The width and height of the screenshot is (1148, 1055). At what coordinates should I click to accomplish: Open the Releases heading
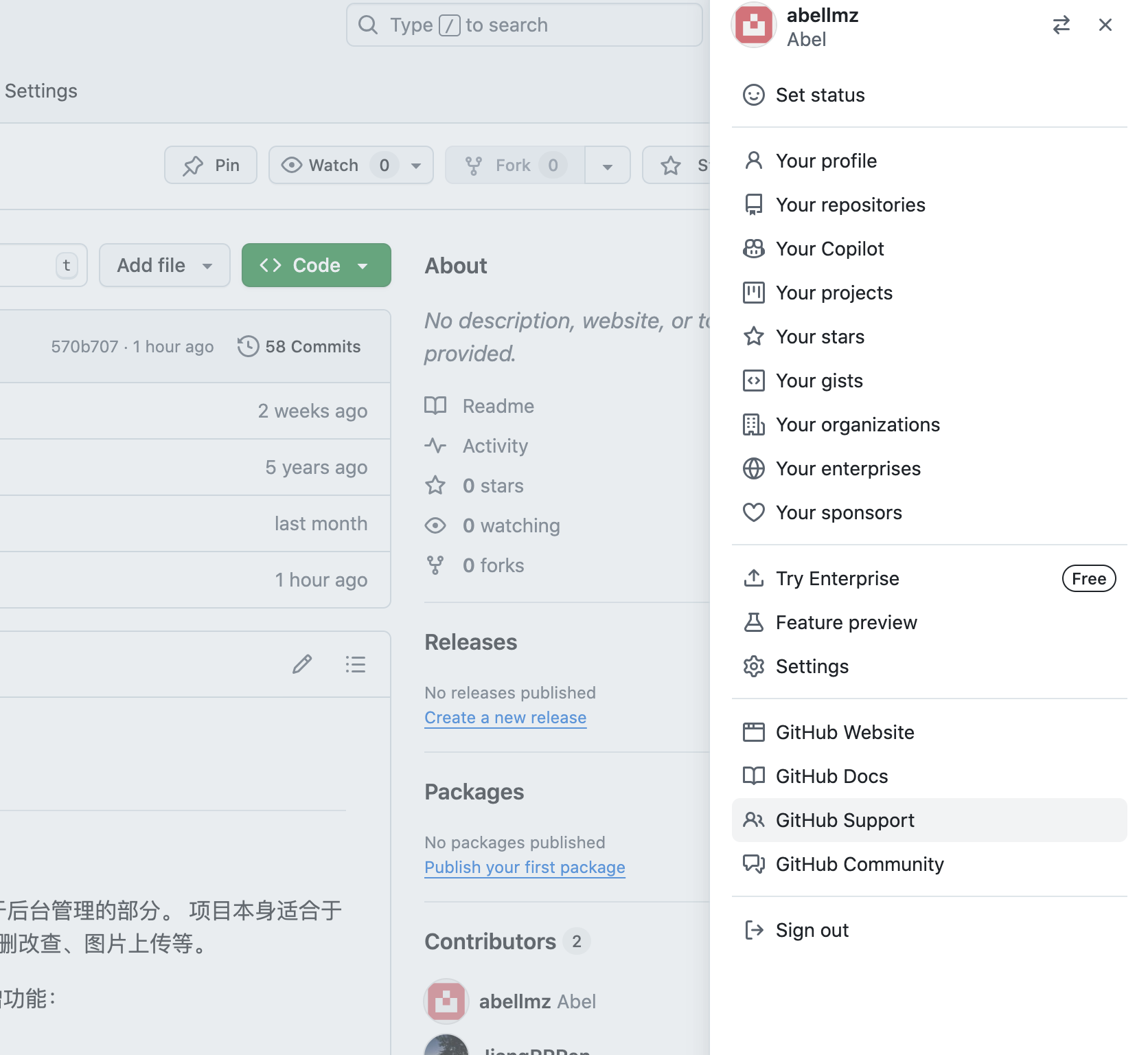tap(471, 642)
